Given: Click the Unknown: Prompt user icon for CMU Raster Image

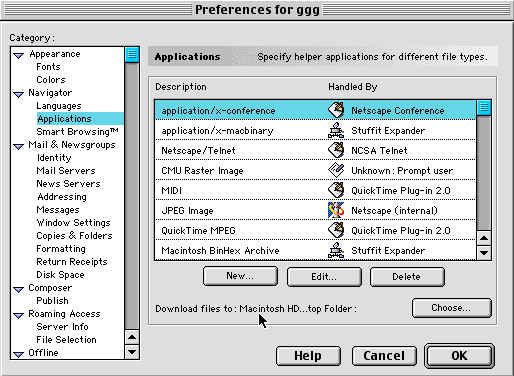Looking at the screenshot, I should pyautogui.click(x=336, y=170).
